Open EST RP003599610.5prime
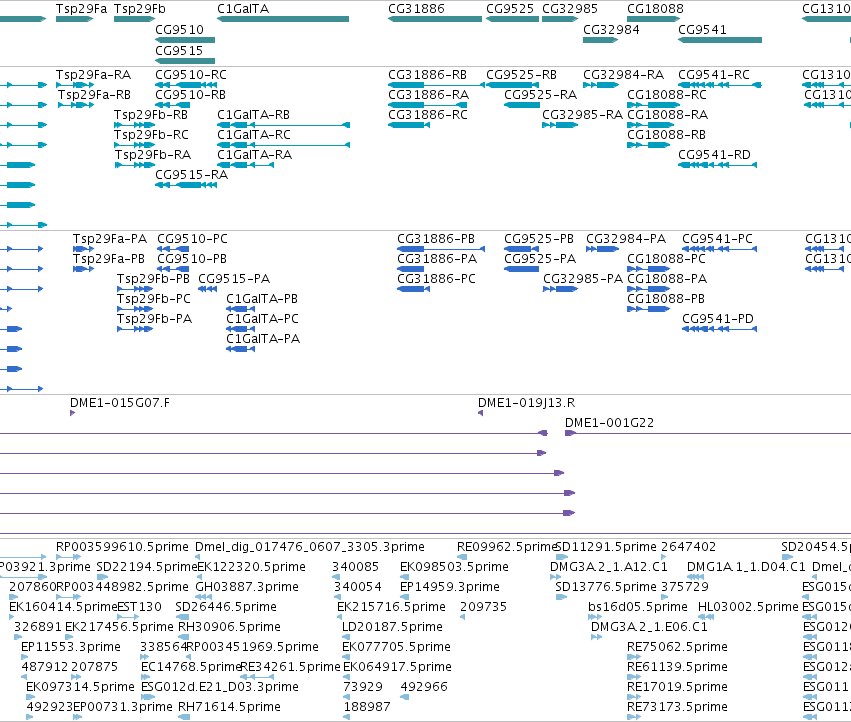 click(x=68, y=557)
